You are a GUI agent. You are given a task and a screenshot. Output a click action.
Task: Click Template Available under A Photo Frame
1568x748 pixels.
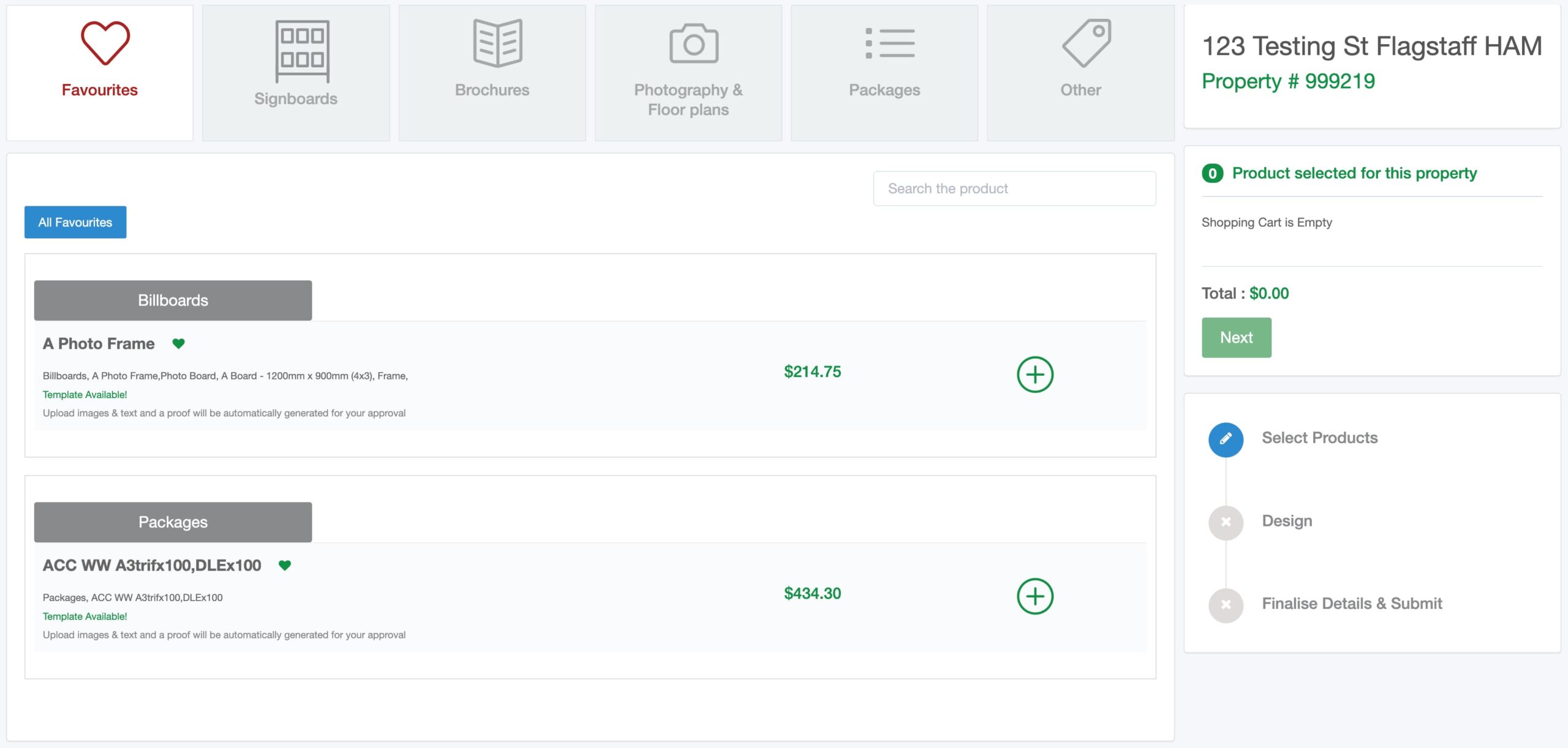click(85, 395)
